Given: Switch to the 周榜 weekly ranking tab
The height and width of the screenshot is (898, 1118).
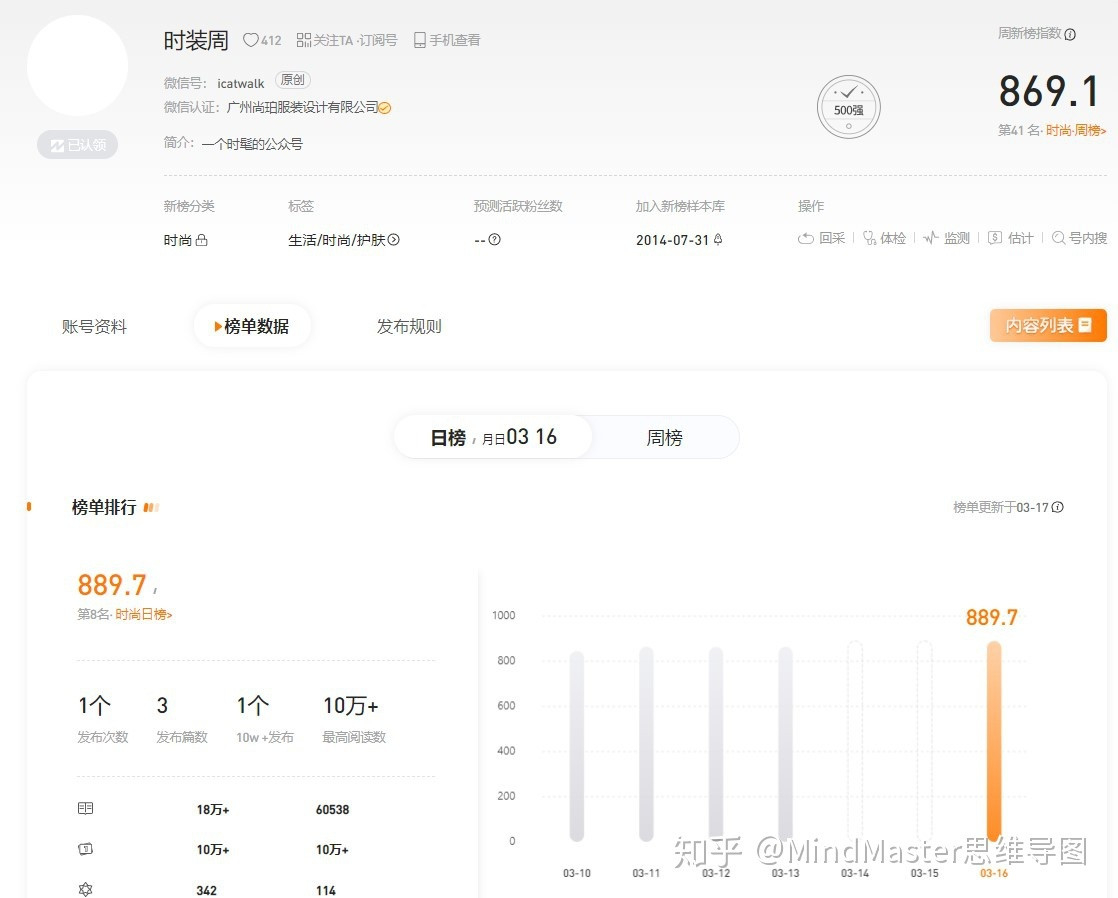Looking at the screenshot, I should click(663, 436).
